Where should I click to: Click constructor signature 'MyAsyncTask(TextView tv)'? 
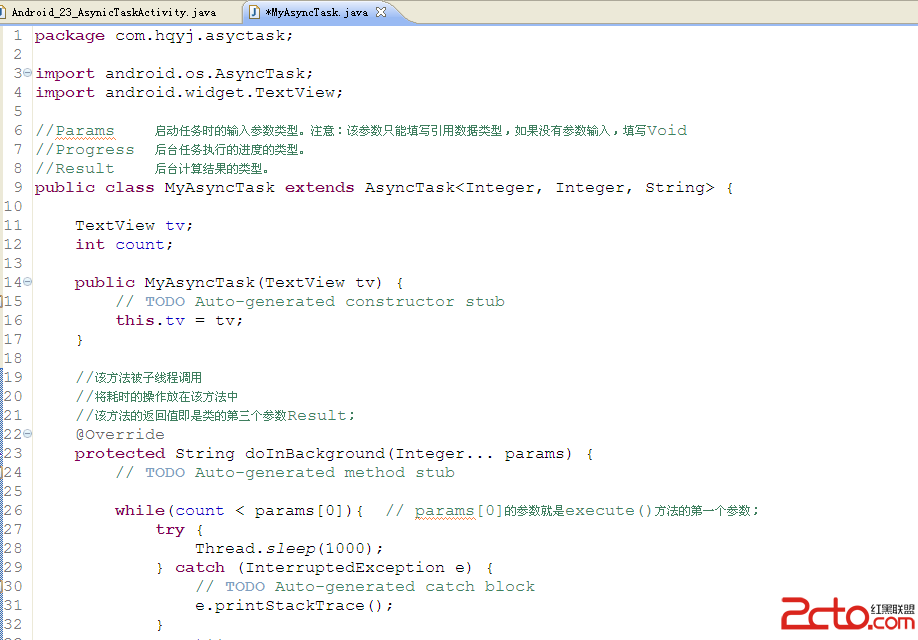pos(263,283)
